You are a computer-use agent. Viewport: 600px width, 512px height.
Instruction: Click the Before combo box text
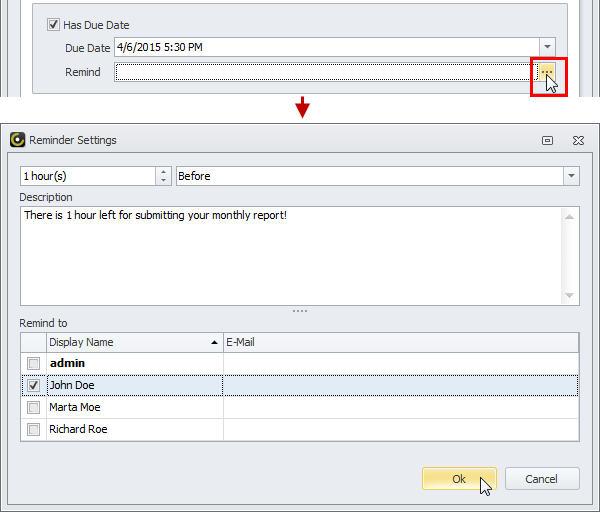(194, 176)
